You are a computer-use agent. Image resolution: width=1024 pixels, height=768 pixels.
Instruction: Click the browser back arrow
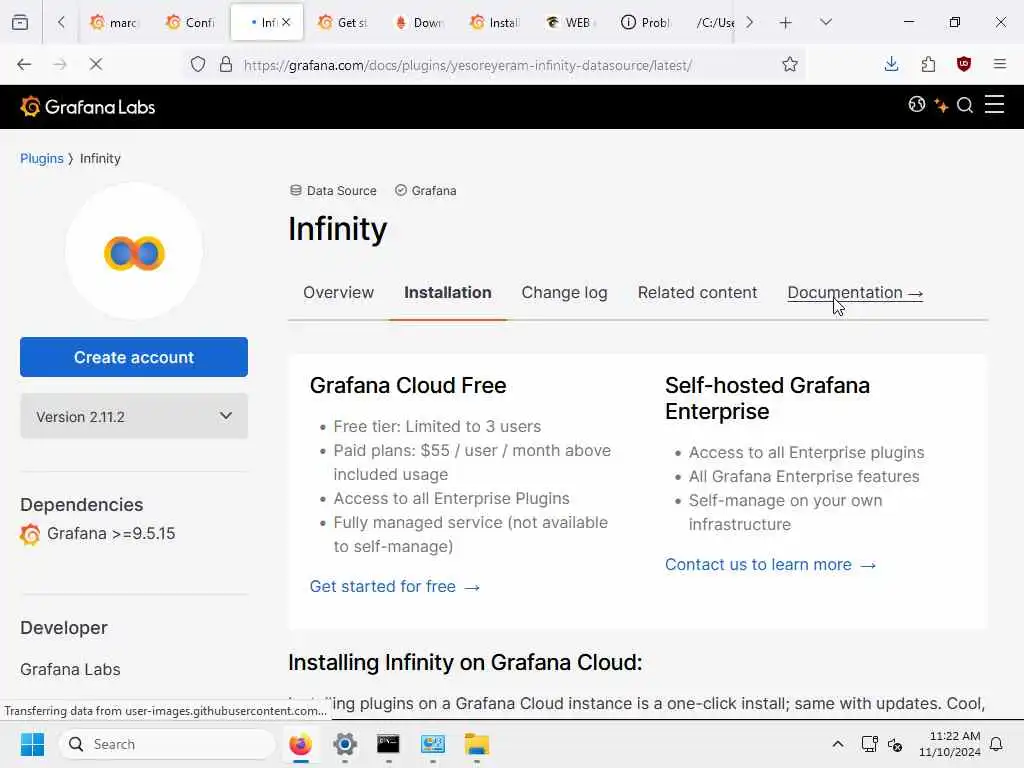pyautogui.click(x=24, y=64)
